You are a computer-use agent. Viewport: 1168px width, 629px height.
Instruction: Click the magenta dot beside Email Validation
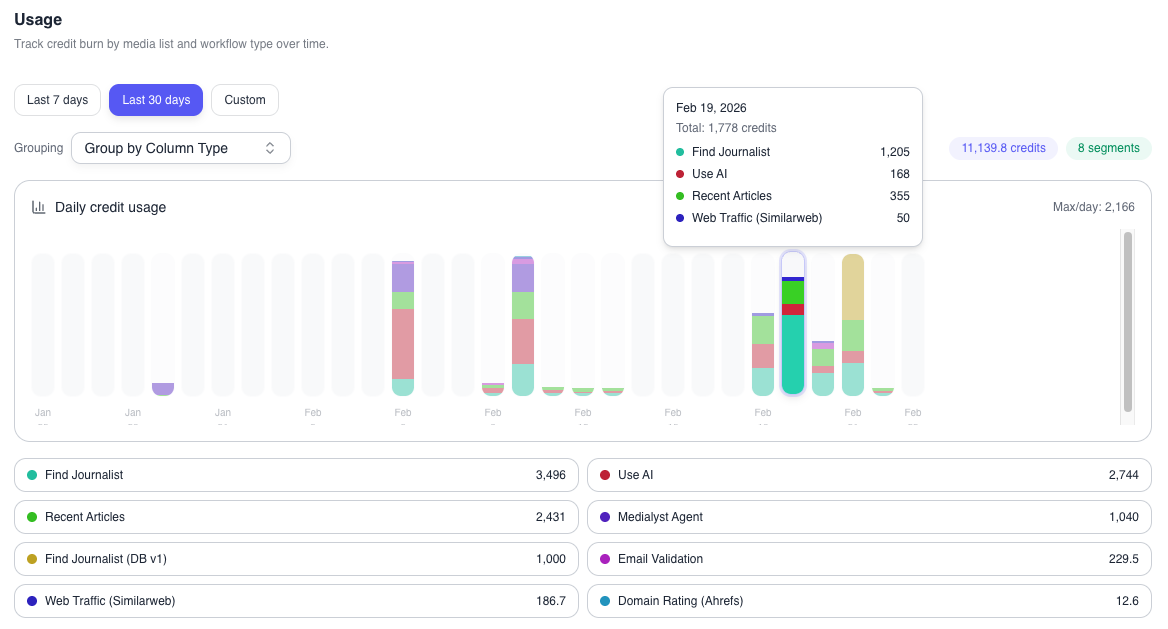tap(605, 559)
